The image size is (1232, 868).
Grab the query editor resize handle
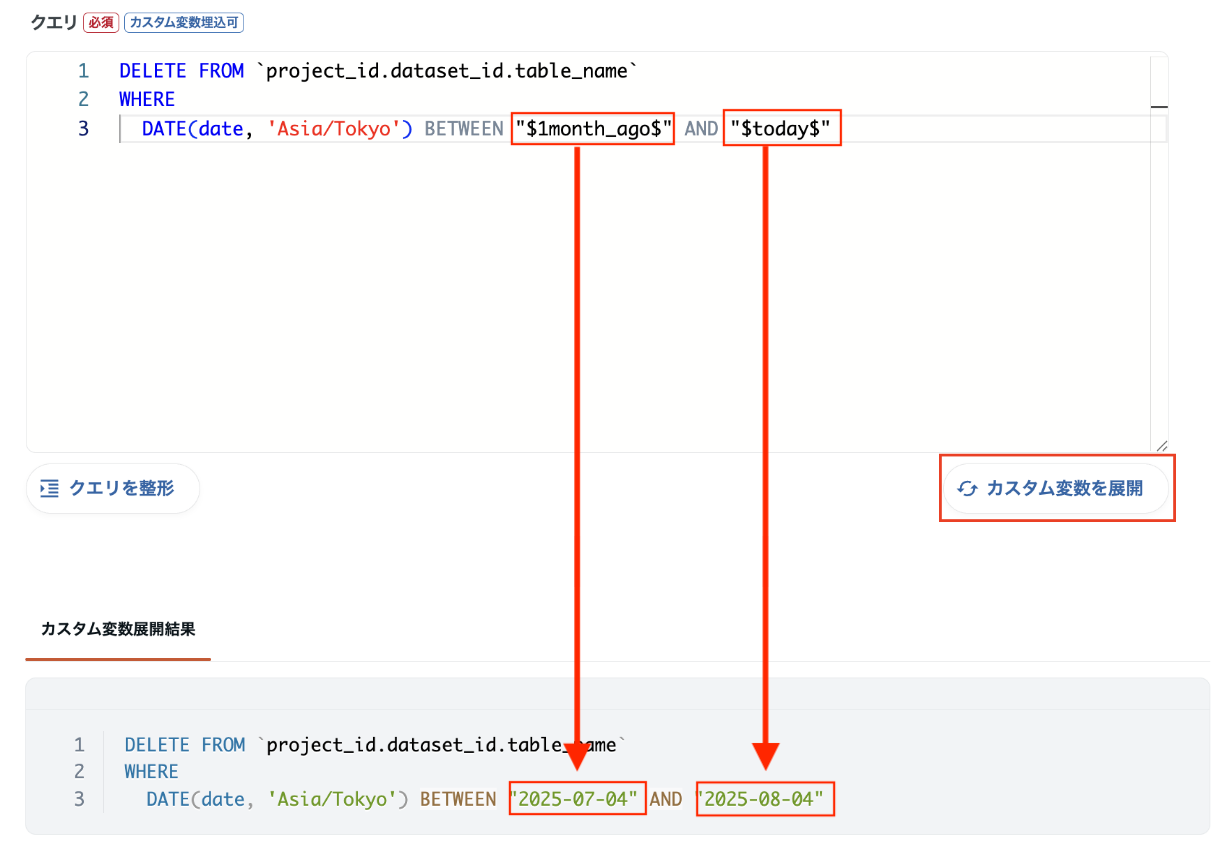pos(1160,446)
